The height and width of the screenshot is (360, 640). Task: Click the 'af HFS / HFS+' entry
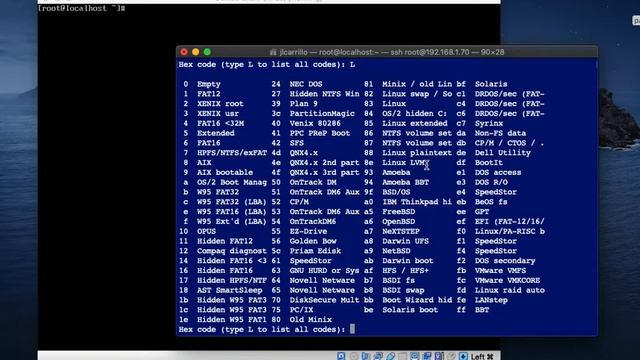tap(397, 271)
